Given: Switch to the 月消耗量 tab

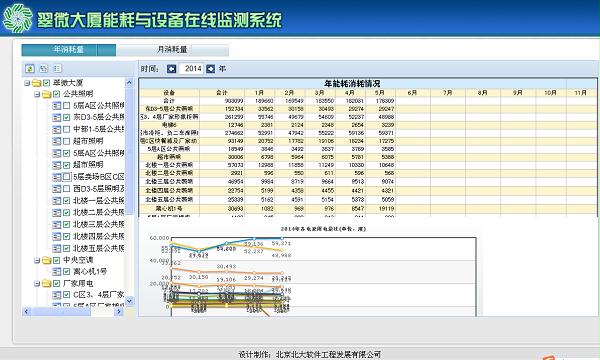Looking at the screenshot, I should click(173, 50).
